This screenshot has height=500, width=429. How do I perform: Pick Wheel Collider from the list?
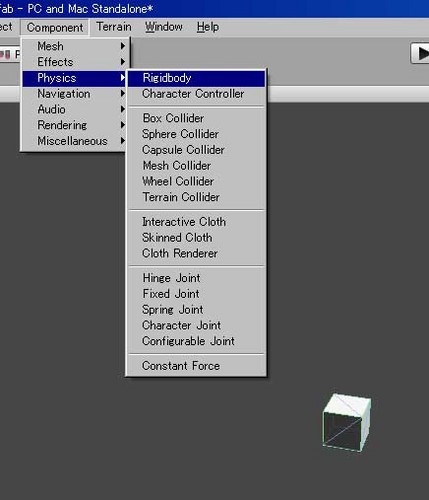pyautogui.click(x=196, y=181)
